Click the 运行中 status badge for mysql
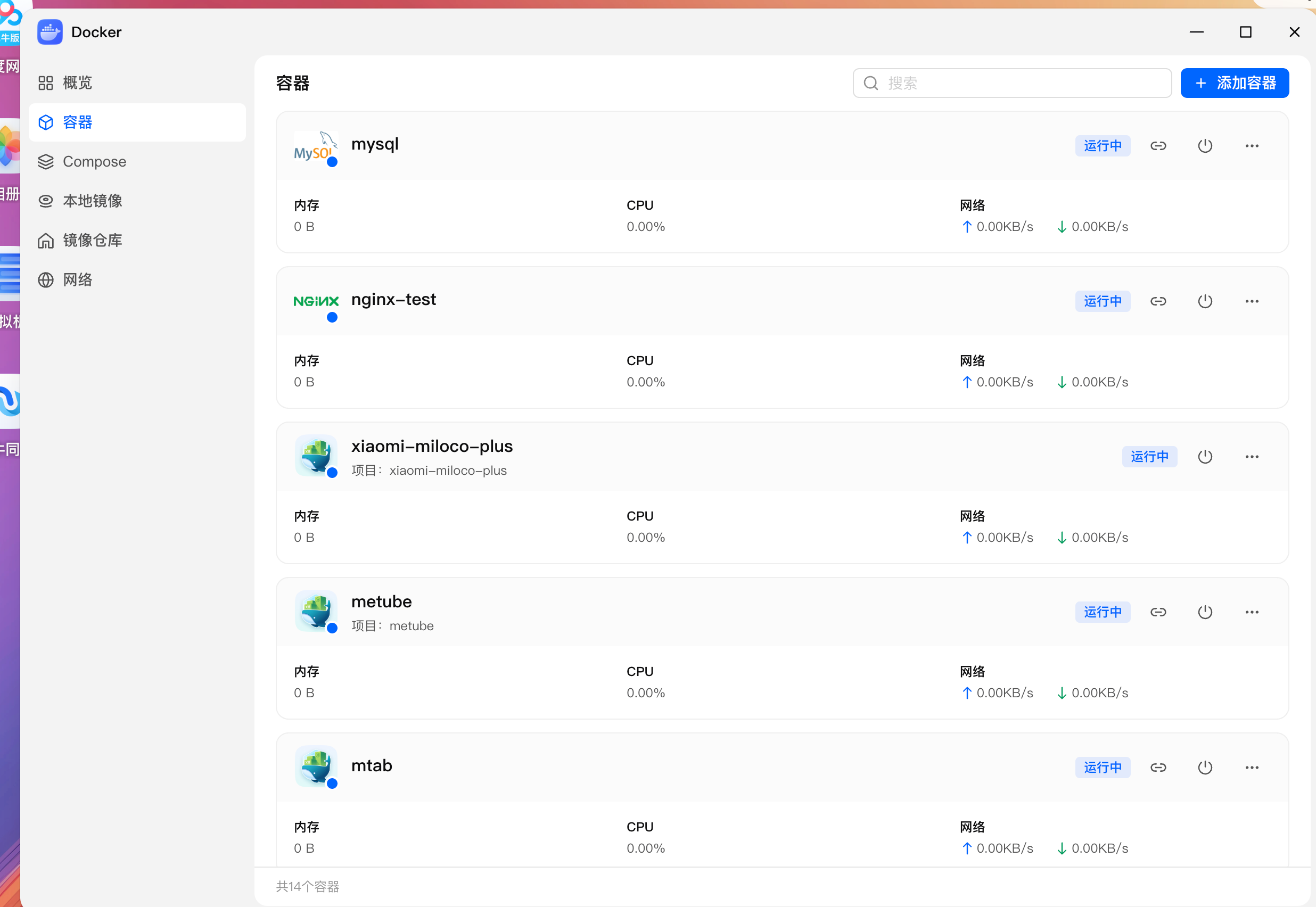 pos(1103,146)
